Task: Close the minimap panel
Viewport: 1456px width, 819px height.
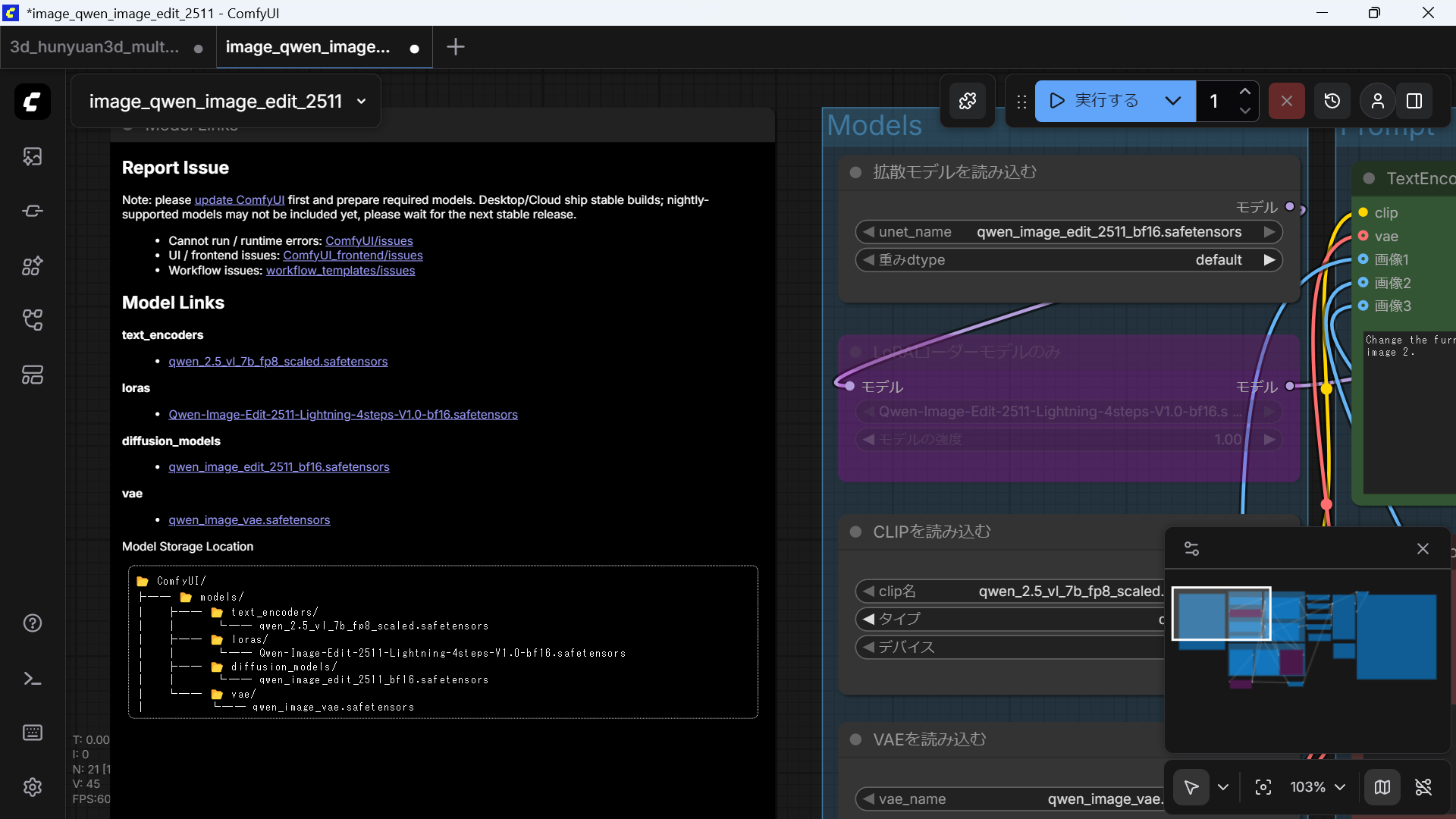Action: [x=1423, y=548]
